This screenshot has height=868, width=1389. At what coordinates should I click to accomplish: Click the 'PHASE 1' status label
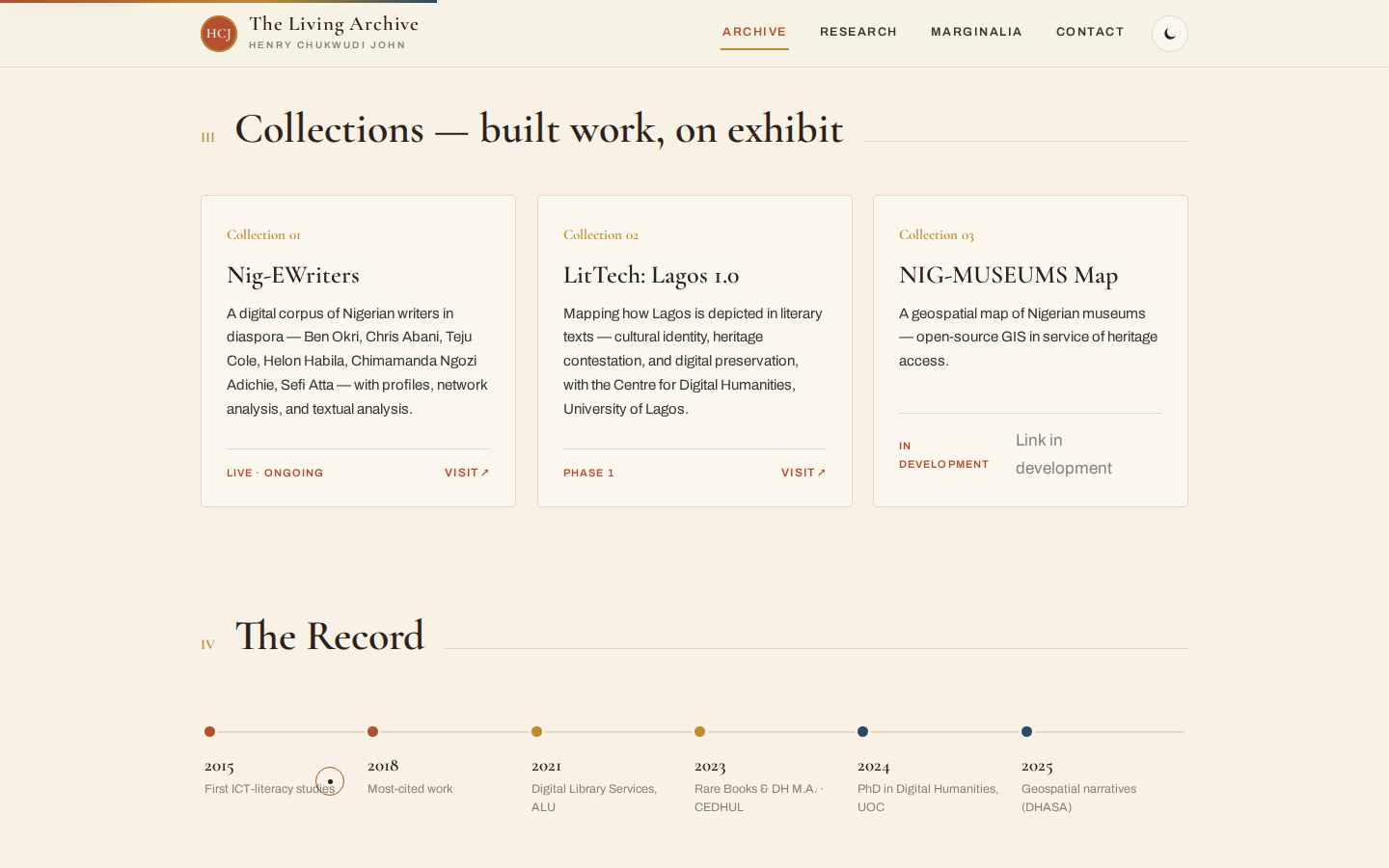point(588,473)
